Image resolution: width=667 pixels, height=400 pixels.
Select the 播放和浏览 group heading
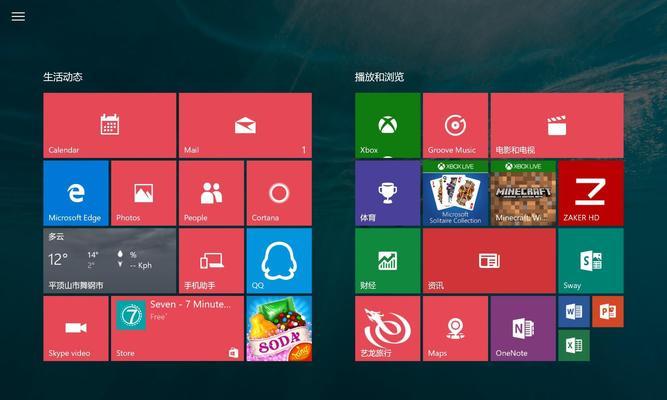379,77
